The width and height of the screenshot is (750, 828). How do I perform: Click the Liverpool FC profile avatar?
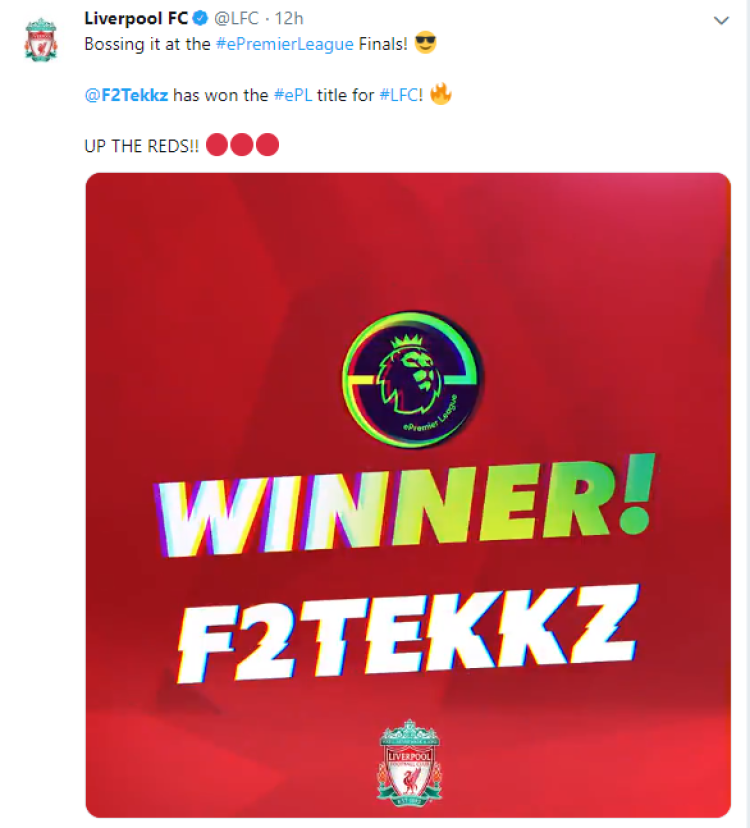click(41, 40)
